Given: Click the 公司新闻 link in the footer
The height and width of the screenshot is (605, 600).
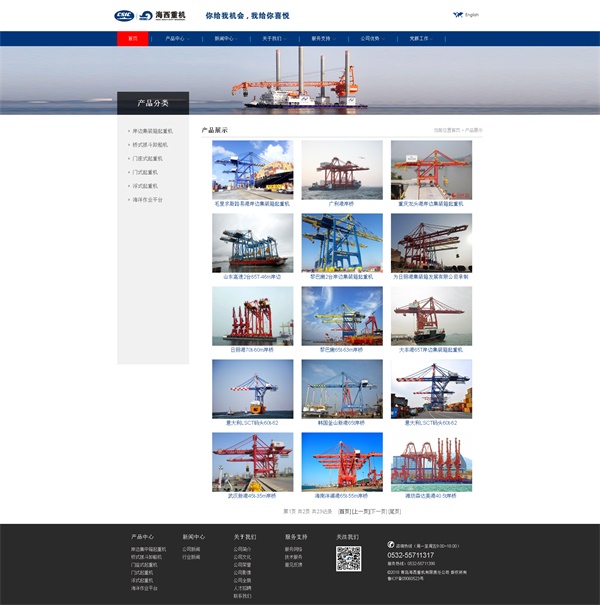Looking at the screenshot, I should click(191, 549).
